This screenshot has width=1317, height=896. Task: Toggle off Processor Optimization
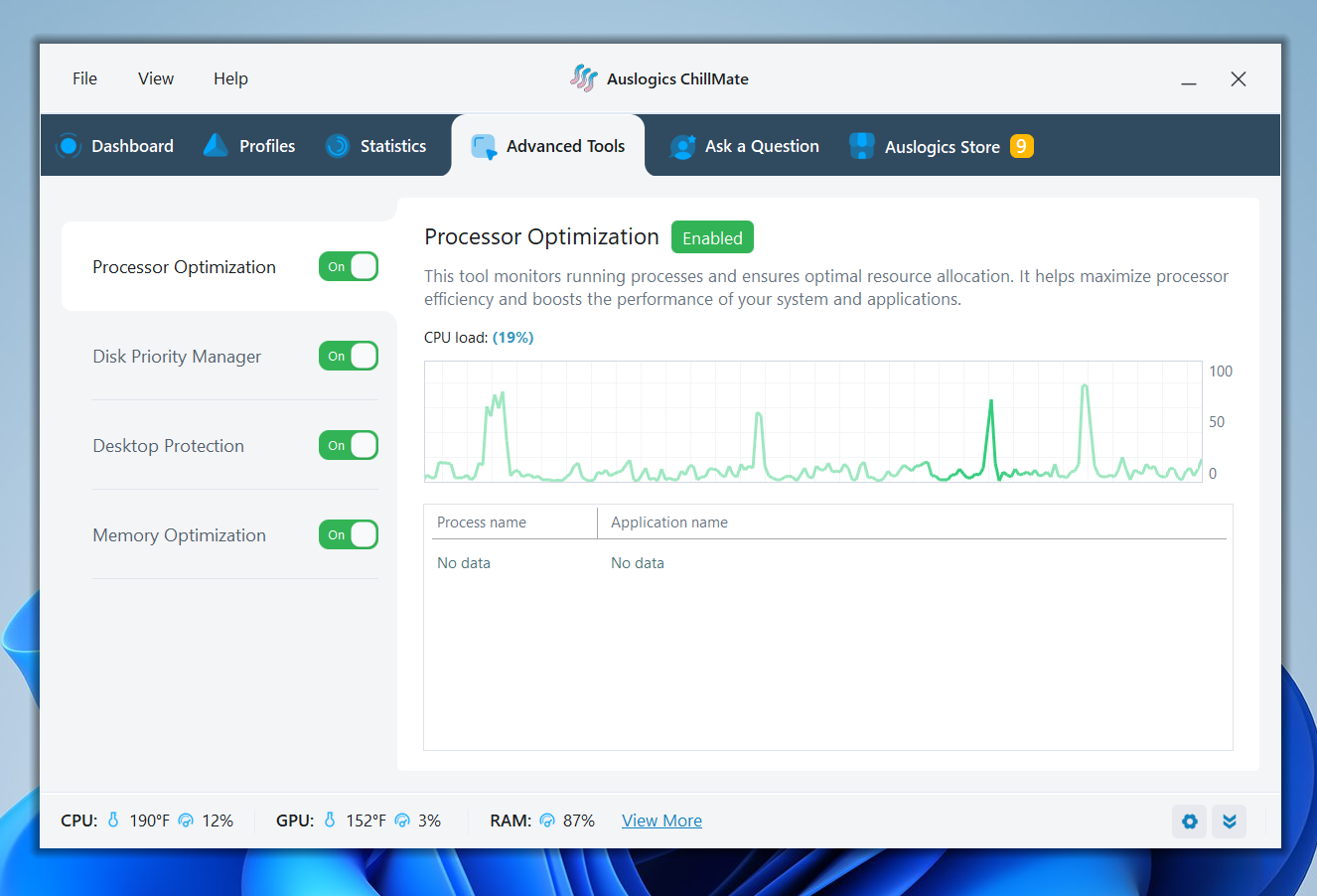[348, 266]
